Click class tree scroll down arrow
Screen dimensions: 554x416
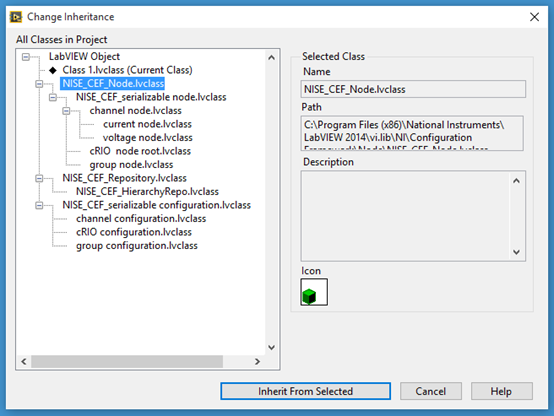click(271, 347)
